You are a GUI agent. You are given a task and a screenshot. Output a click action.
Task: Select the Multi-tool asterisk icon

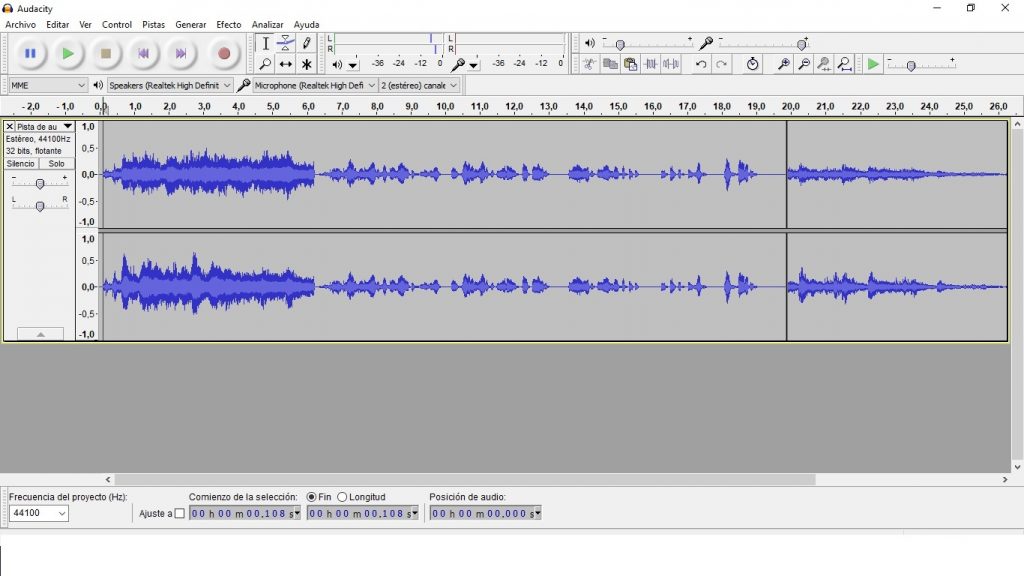click(x=307, y=64)
